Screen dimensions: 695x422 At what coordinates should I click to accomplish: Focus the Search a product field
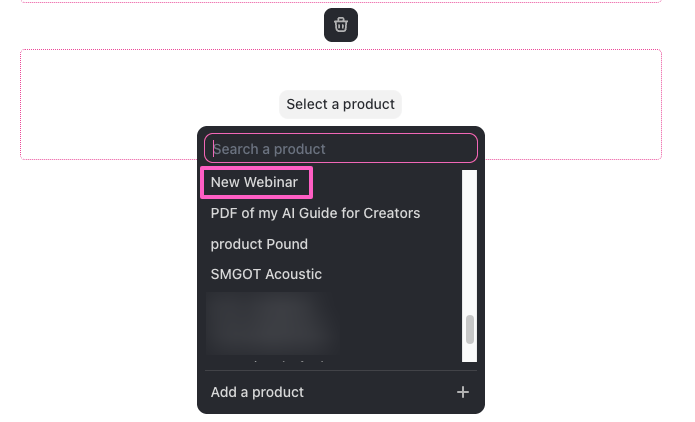pyautogui.click(x=340, y=149)
